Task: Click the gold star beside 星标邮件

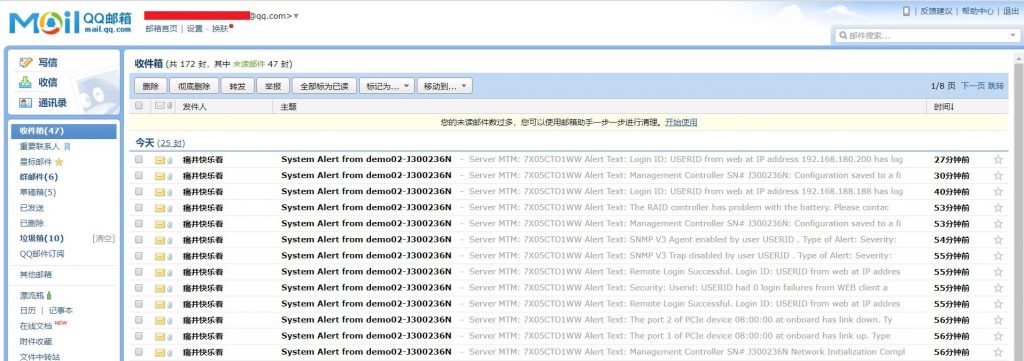Action: click(59, 162)
